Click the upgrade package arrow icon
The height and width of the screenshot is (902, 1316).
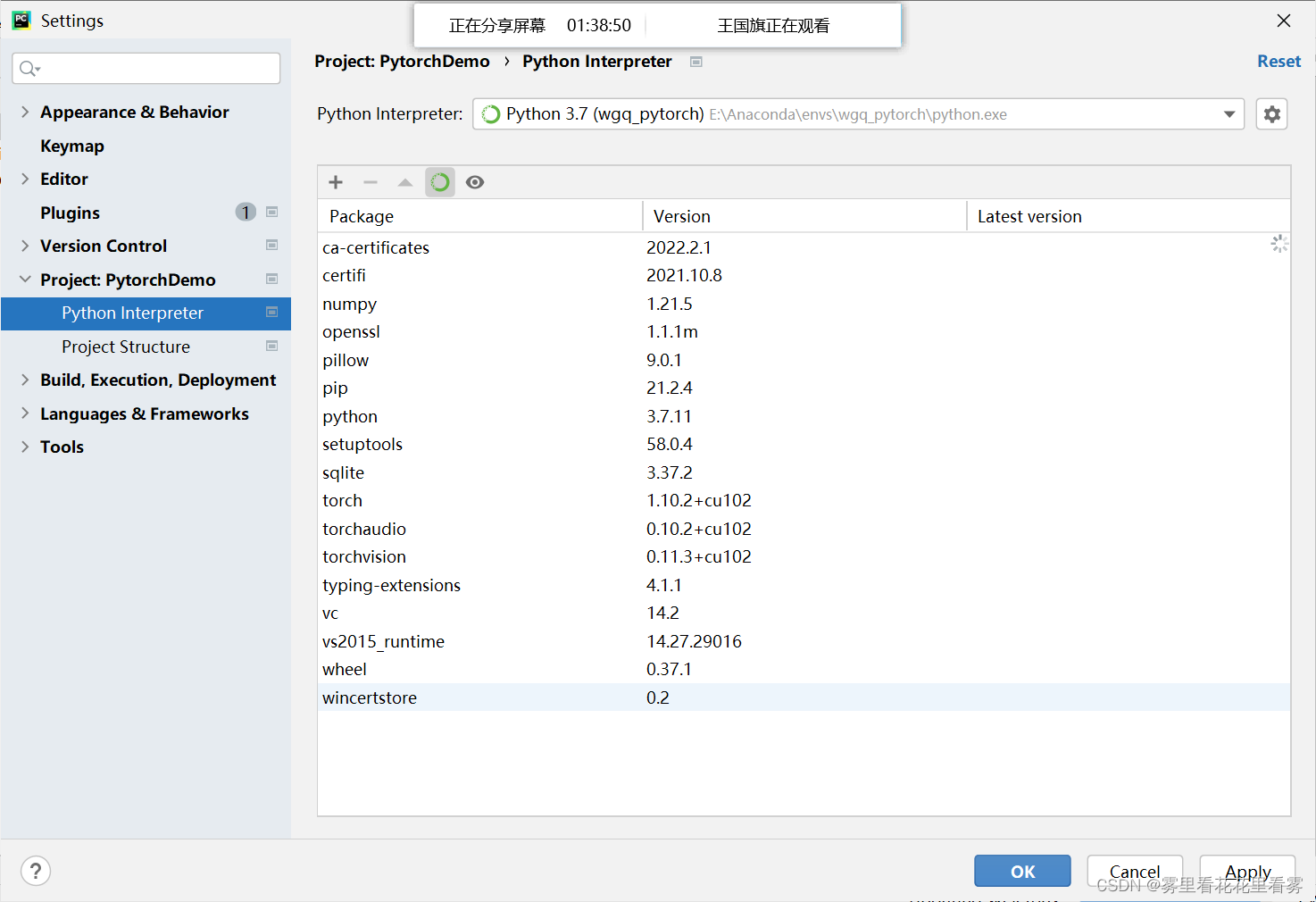coord(405,182)
